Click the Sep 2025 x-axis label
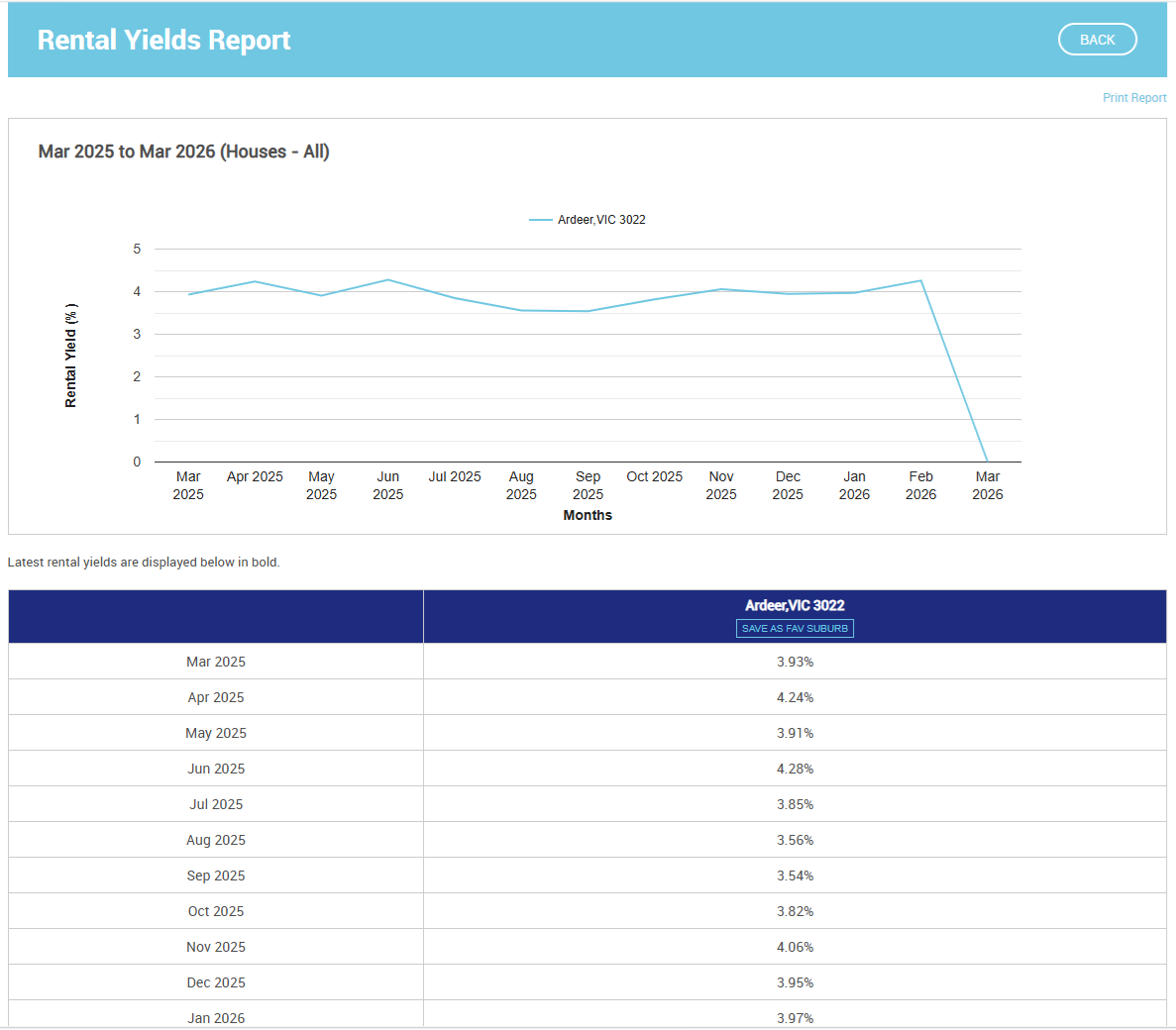1176x1030 pixels. point(588,485)
